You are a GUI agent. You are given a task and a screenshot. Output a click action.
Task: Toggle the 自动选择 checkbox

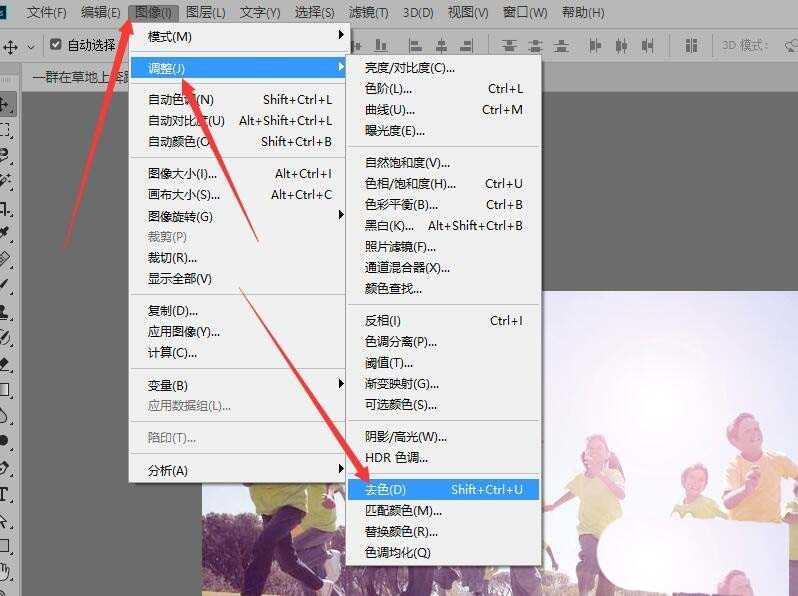pos(56,44)
